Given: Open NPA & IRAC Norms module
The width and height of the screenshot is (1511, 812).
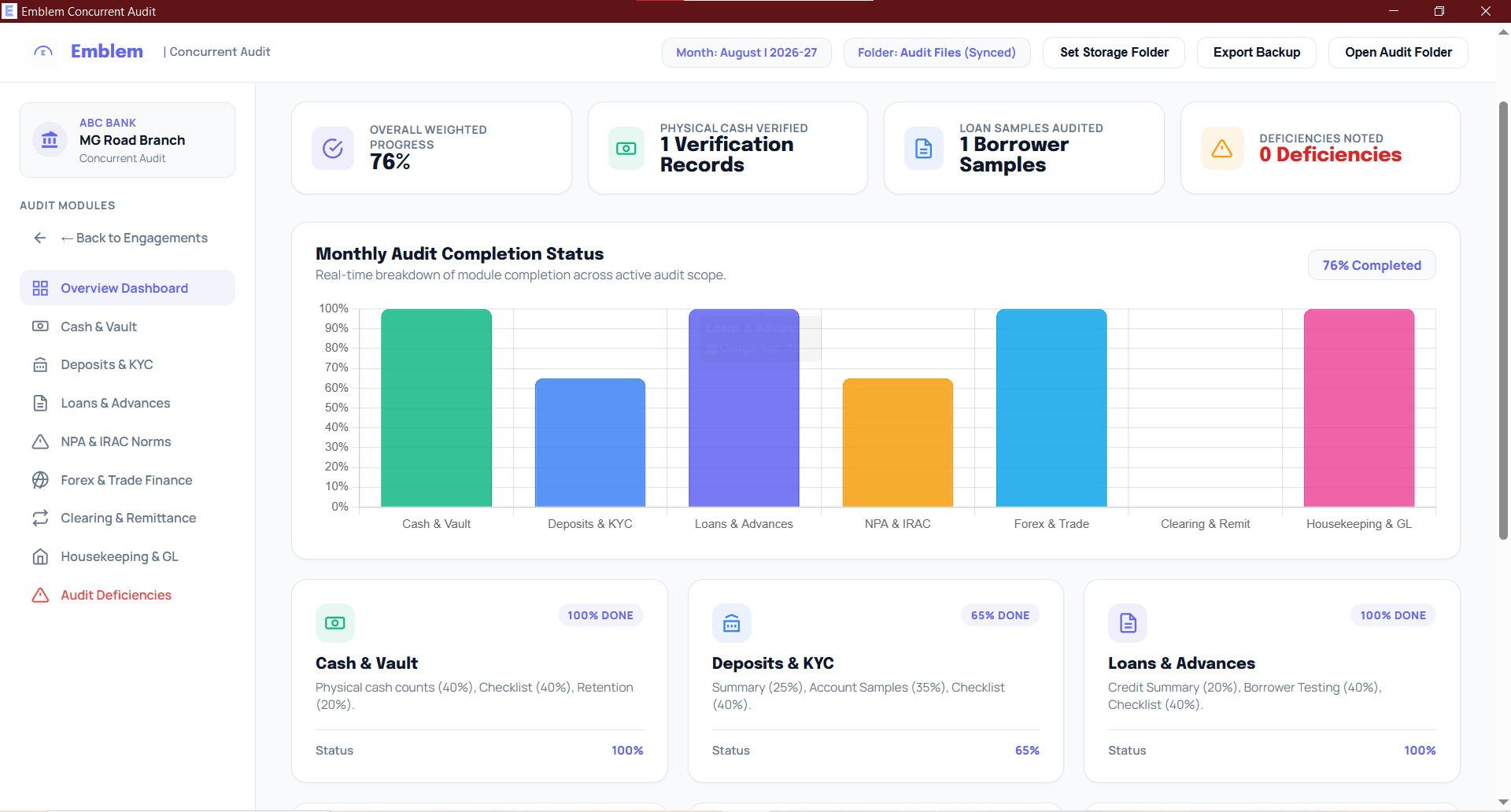Looking at the screenshot, I should click(127, 441).
